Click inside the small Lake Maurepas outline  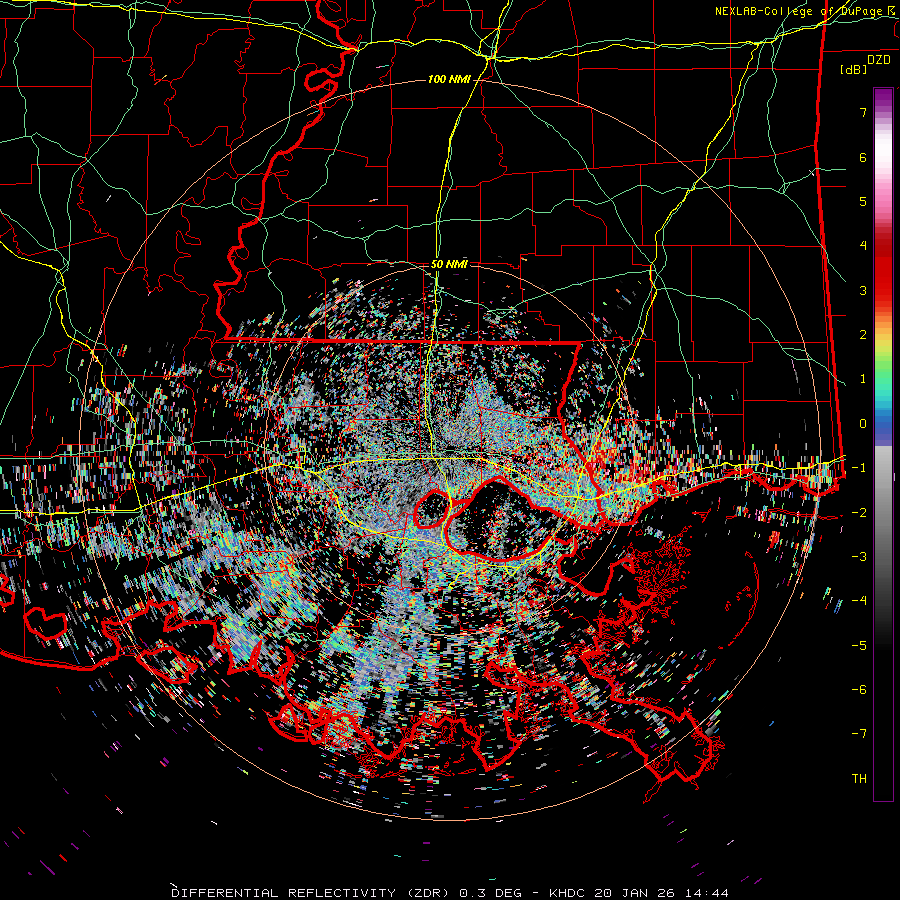click(x=432, y=510)
